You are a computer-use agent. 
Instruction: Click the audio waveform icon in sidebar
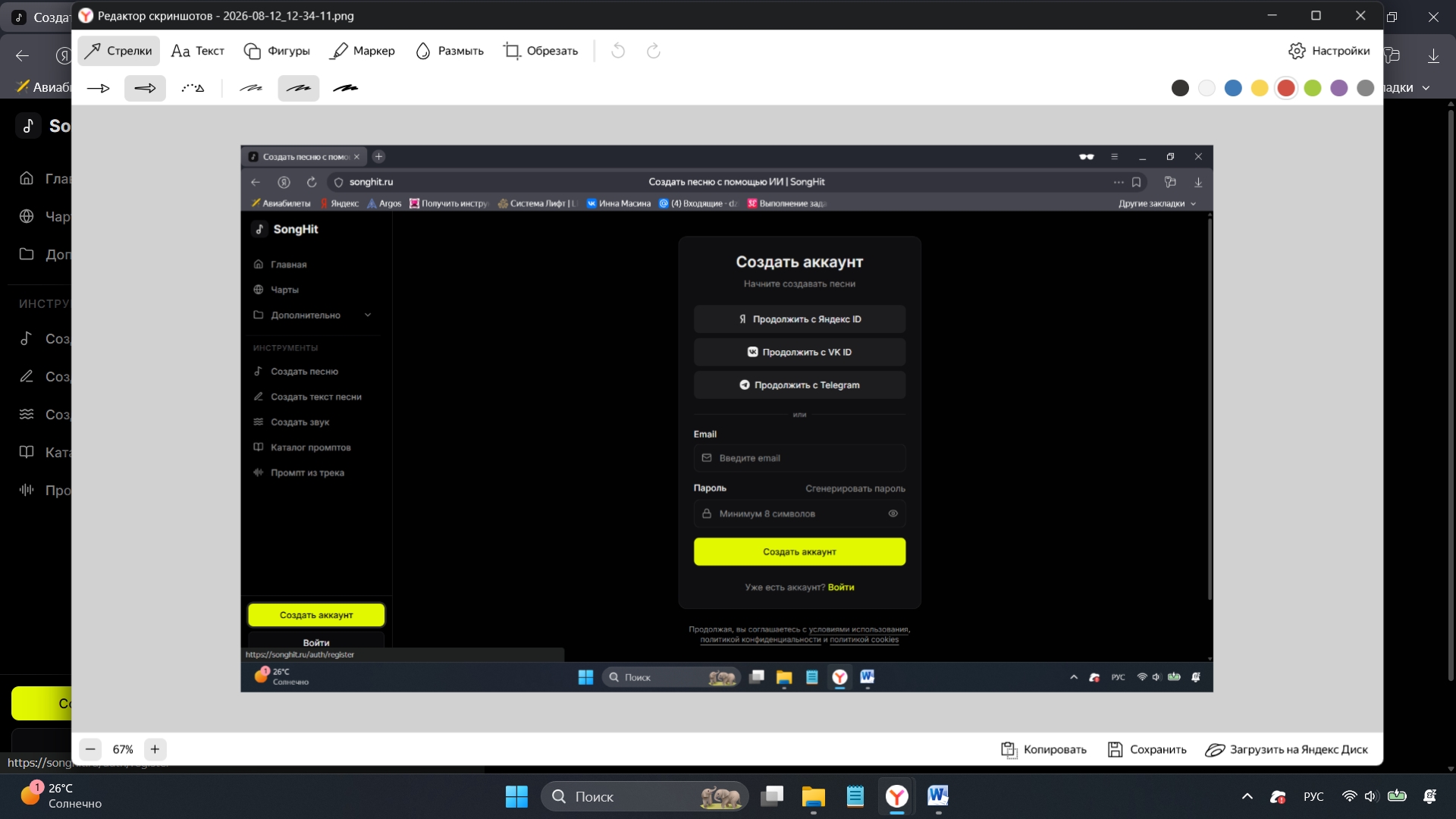pos(27,490)
